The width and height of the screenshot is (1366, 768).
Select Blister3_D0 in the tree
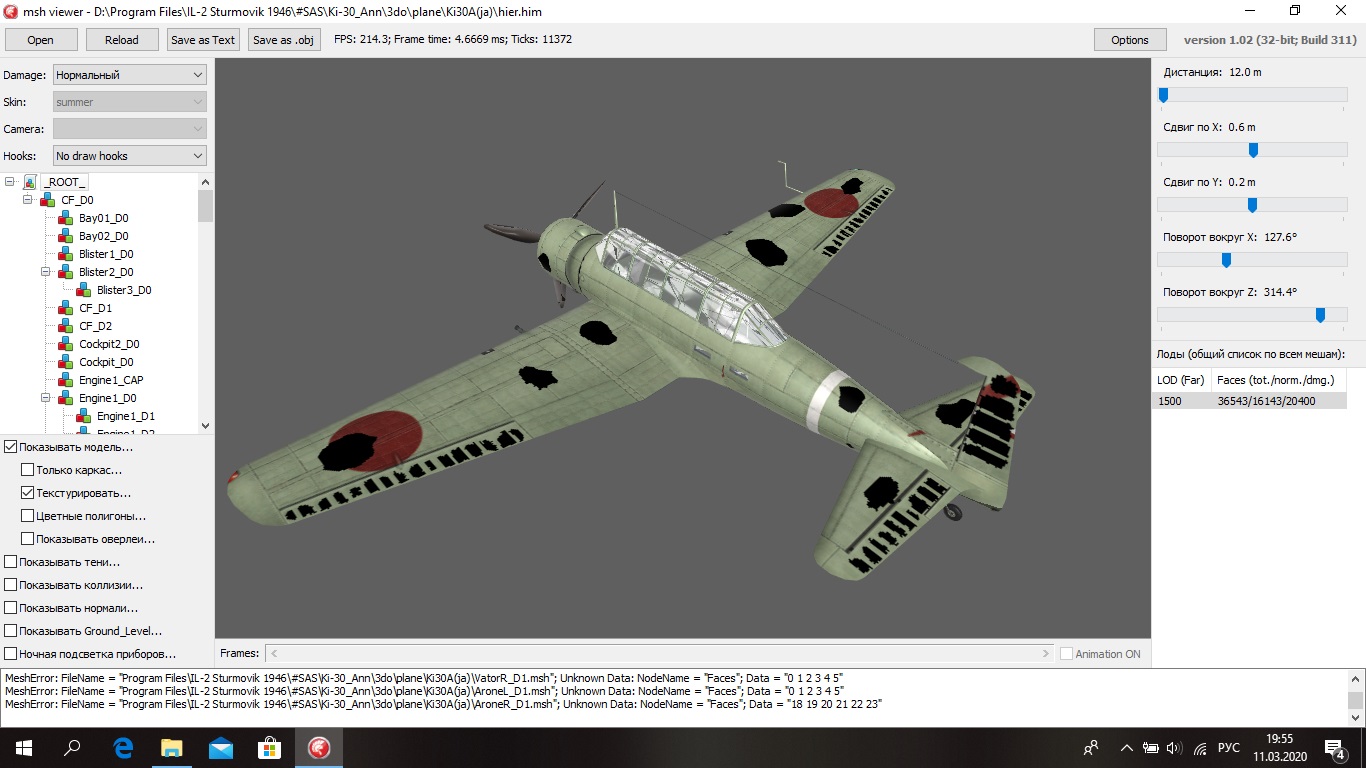pos(124,290)
